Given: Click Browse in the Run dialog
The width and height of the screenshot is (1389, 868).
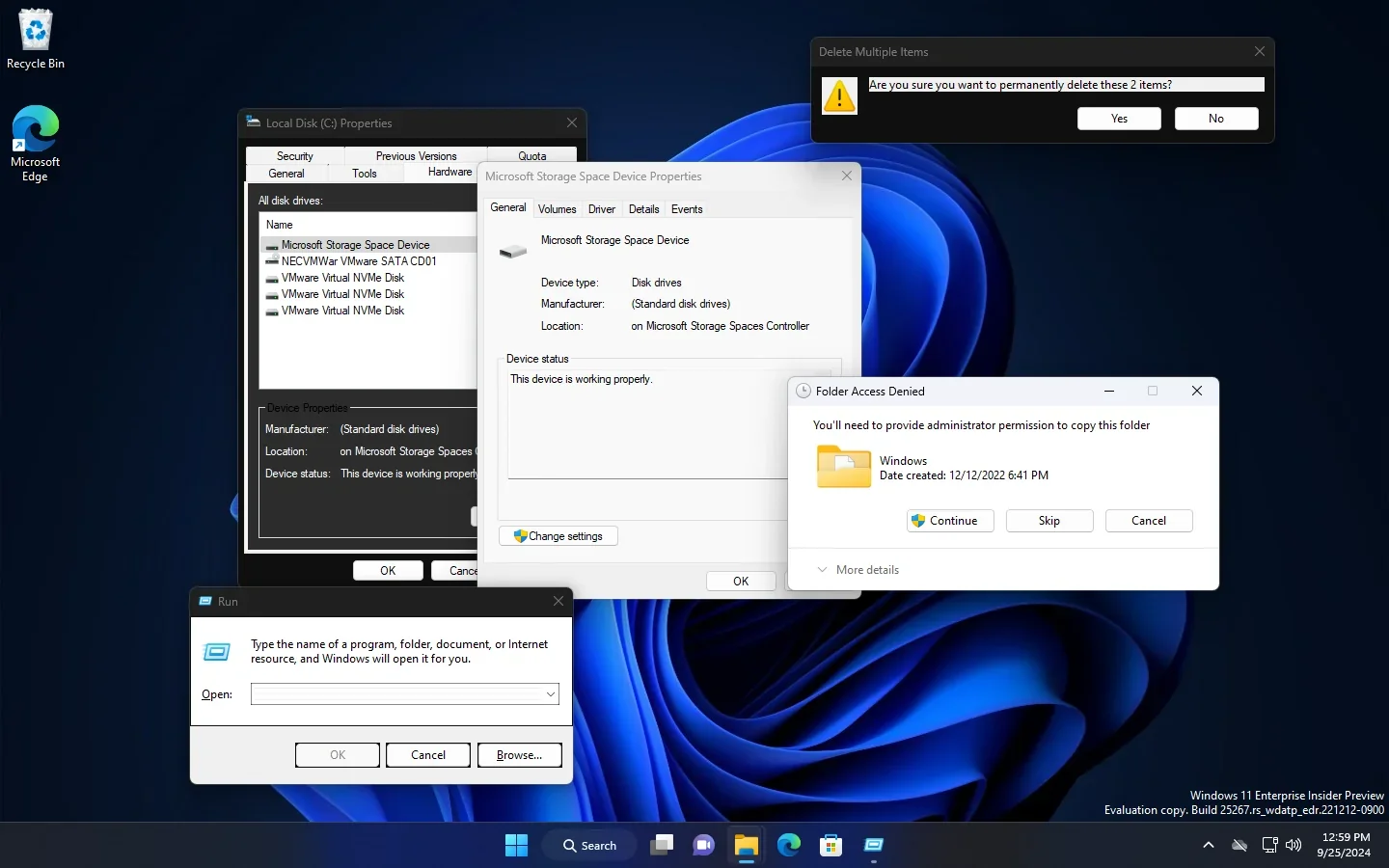Looking at the screenshot, I should pyautogui.click(x=520, y=755).
